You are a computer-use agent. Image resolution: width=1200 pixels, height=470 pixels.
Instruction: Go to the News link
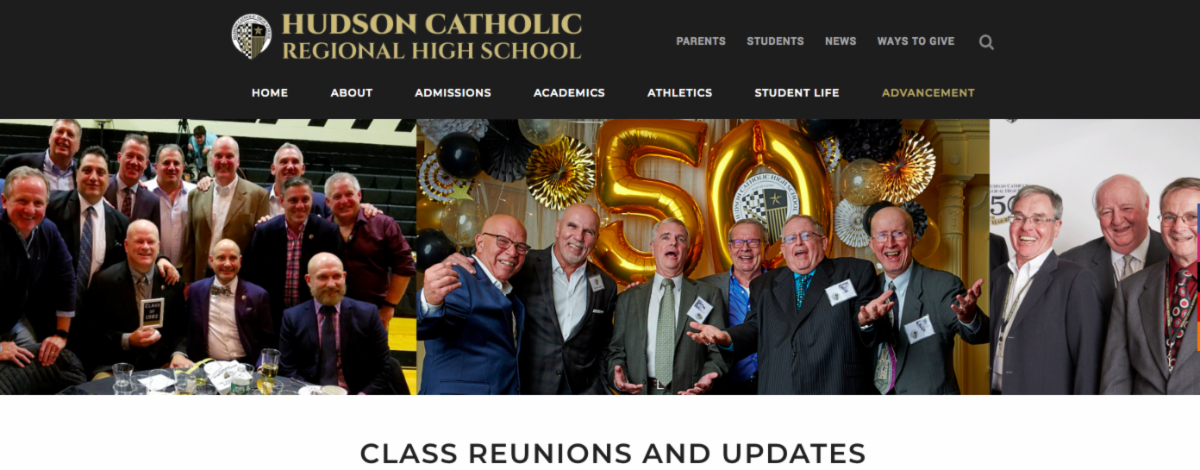(840, 41)
